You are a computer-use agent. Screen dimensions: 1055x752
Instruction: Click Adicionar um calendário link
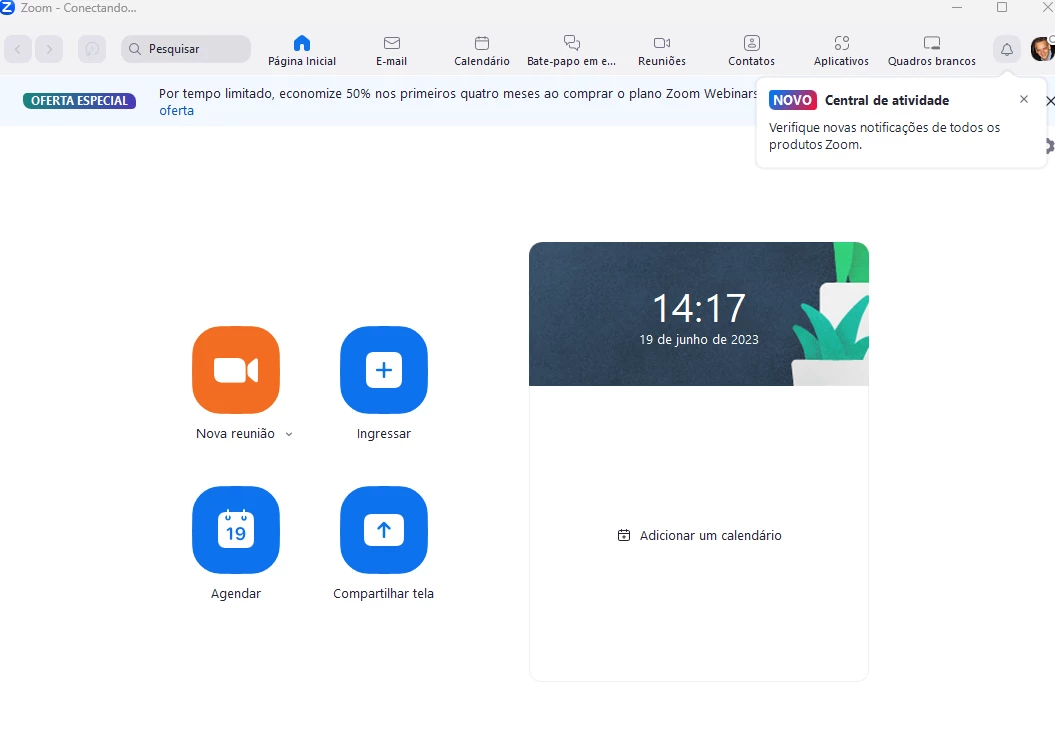click(699, 535)
